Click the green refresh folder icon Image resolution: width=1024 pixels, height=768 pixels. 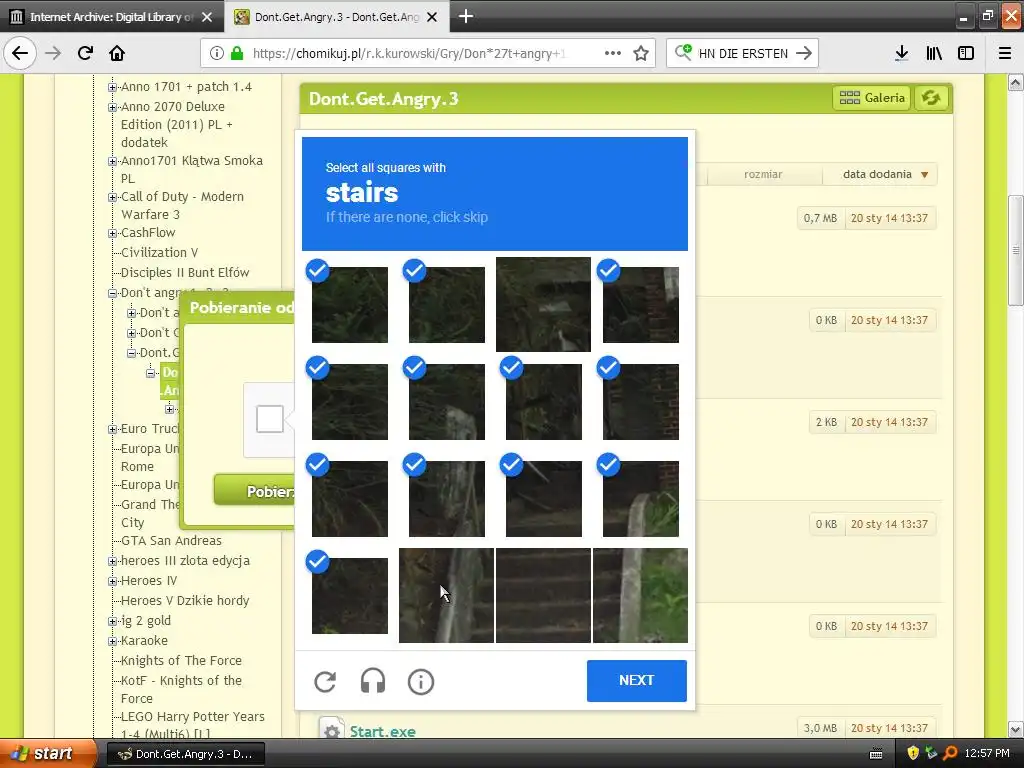click(x=931, y=98)
